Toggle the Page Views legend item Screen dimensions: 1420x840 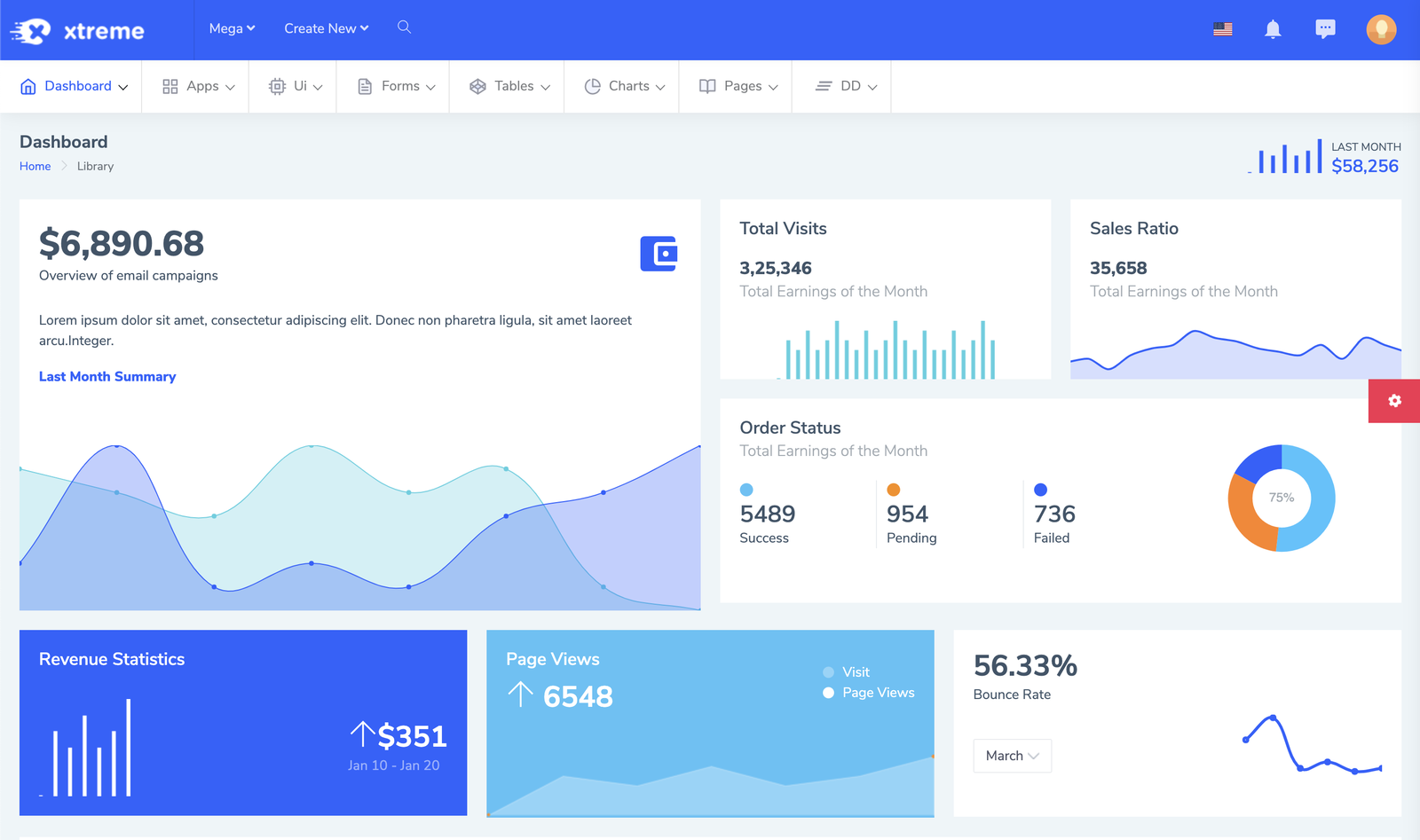coord(868,693)
